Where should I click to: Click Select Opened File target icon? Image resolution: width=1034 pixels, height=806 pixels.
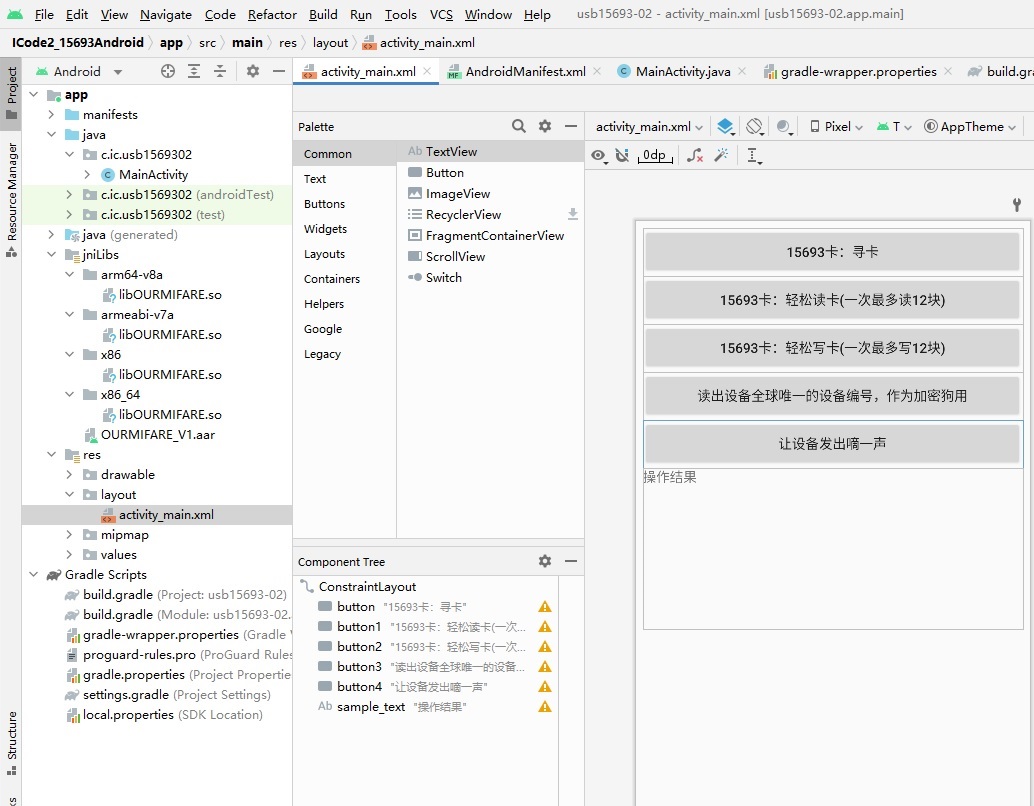click(168, 71)
